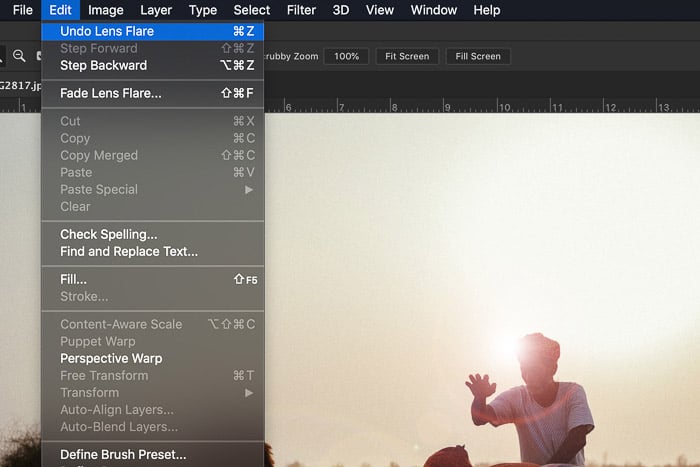Click the Puppet Warp entry
The image size is (700, 467).
[152, 342]
